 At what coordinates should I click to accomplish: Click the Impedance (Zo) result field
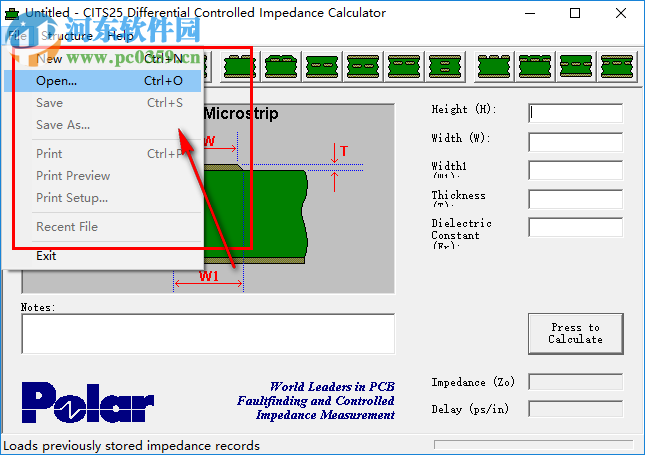click(x=575, y=382)
